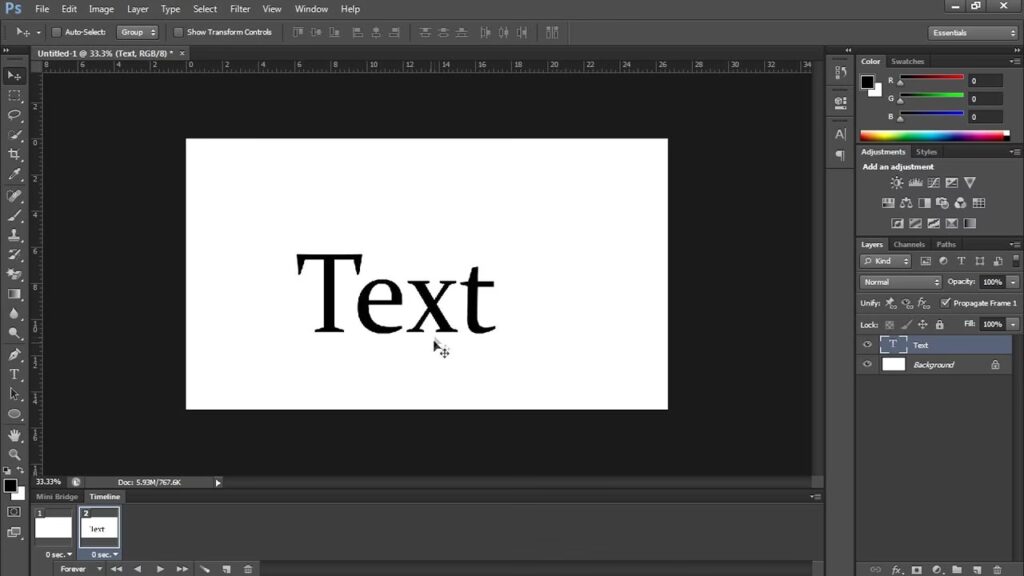Hide the Text layer visibility eye
Image resolution: width=1024 pixels, height=576 pixels.
click(867, 345)
